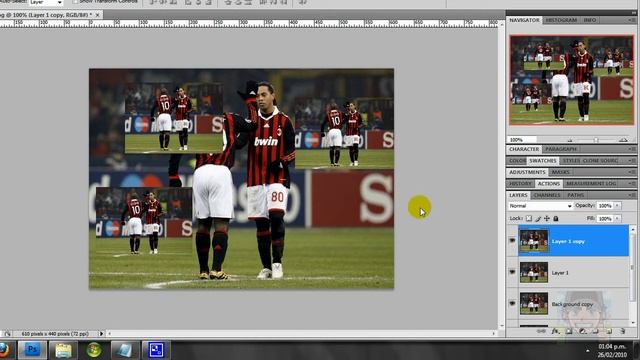The height and width of the screenshot is (360, 640).
Task: Delete layer trash icon
Action: [622, 331]
